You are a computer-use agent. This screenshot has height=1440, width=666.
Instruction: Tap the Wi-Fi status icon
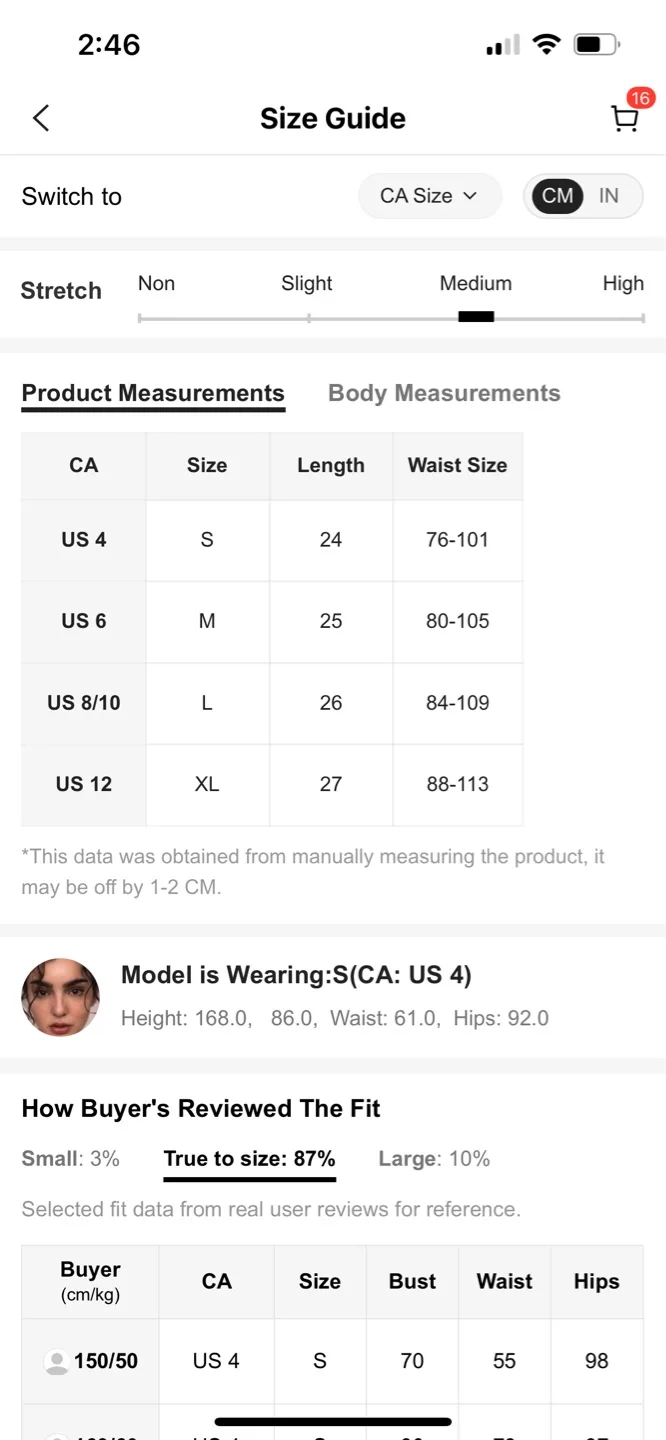[546, 44]
